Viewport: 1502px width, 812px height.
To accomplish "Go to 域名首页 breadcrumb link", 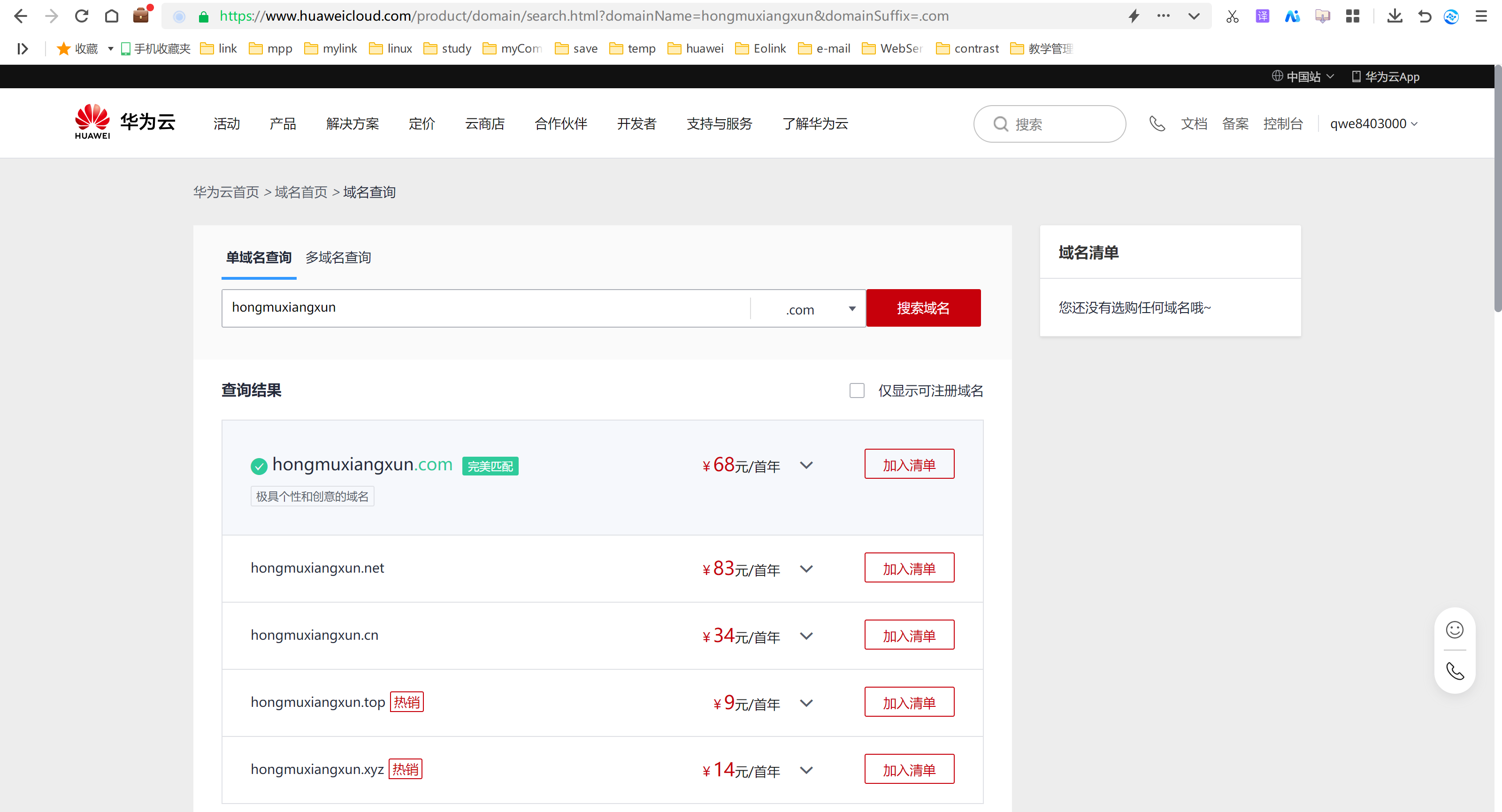I will [x=301, y=192].
